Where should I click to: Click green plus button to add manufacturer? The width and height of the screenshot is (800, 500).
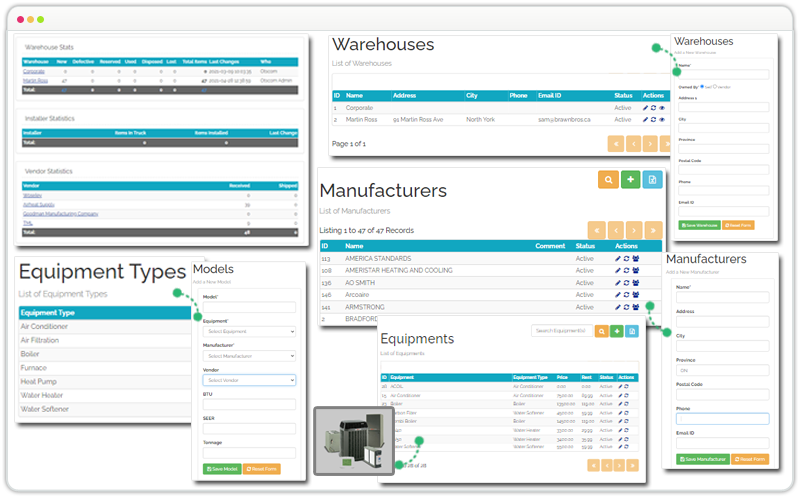[x=630, y=179]
